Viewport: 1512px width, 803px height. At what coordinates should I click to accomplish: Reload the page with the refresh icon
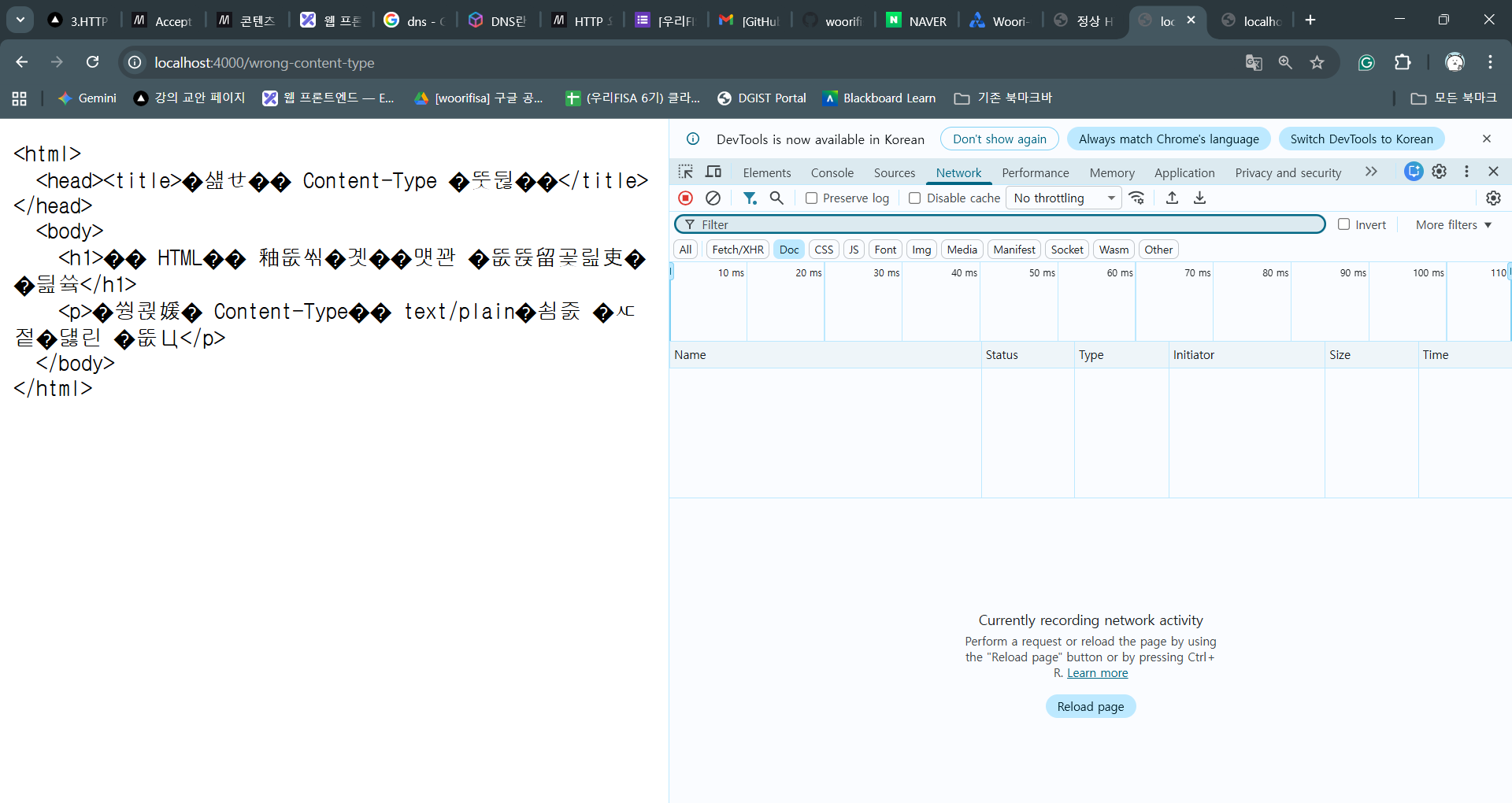[92, 62]
